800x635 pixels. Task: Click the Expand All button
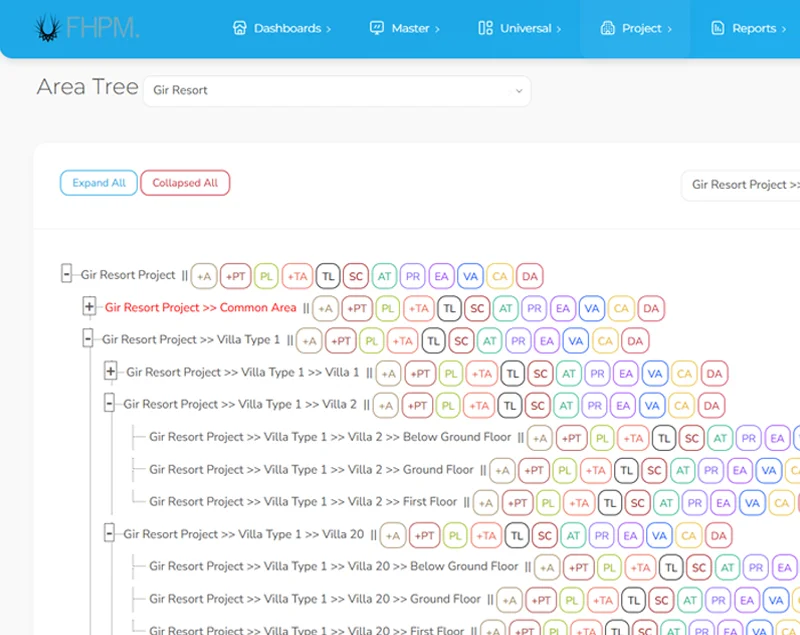(x=99, y=183)
